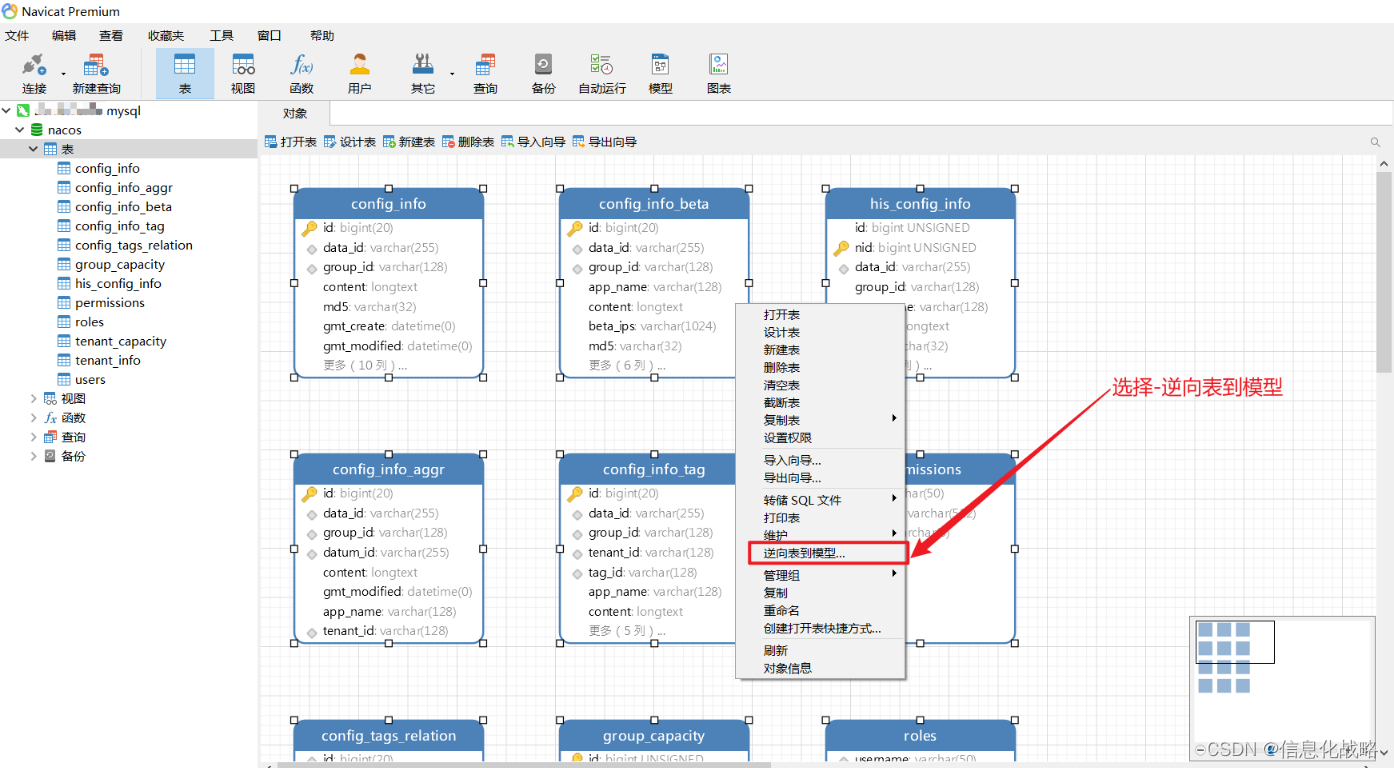Switch to 视图 (View) toolbar icon
The image size is (1394, 768).
click(243, 74)
